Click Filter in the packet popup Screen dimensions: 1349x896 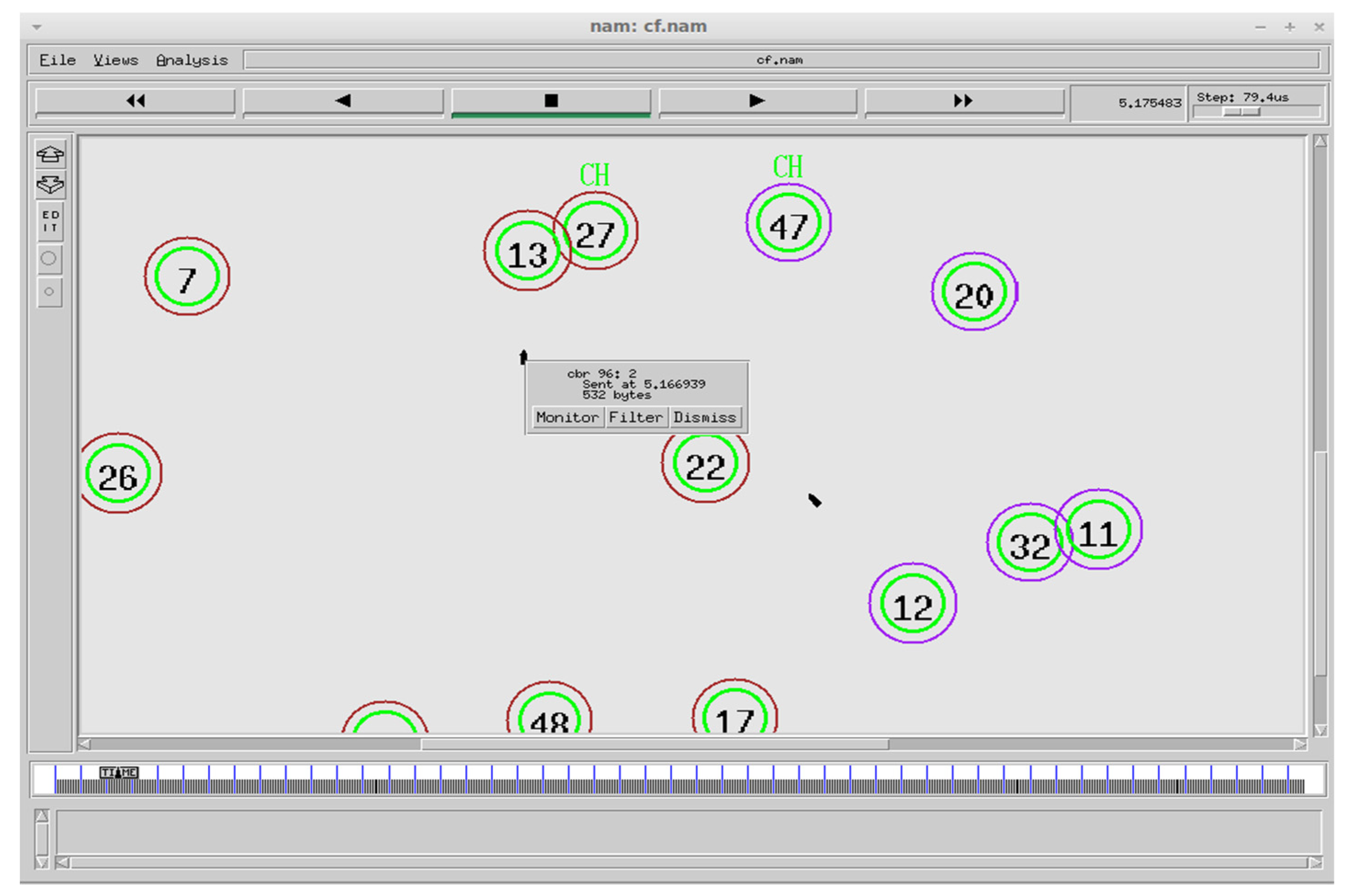coord(635,417)
